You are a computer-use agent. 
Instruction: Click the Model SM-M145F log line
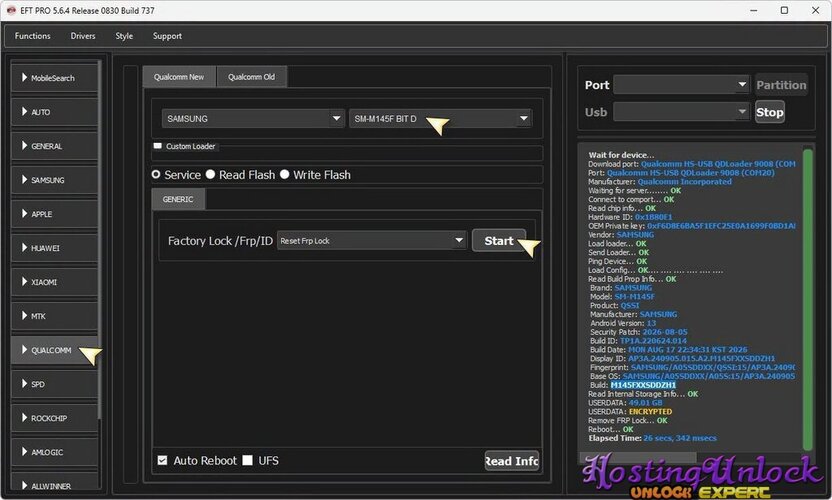pos(622,297)
